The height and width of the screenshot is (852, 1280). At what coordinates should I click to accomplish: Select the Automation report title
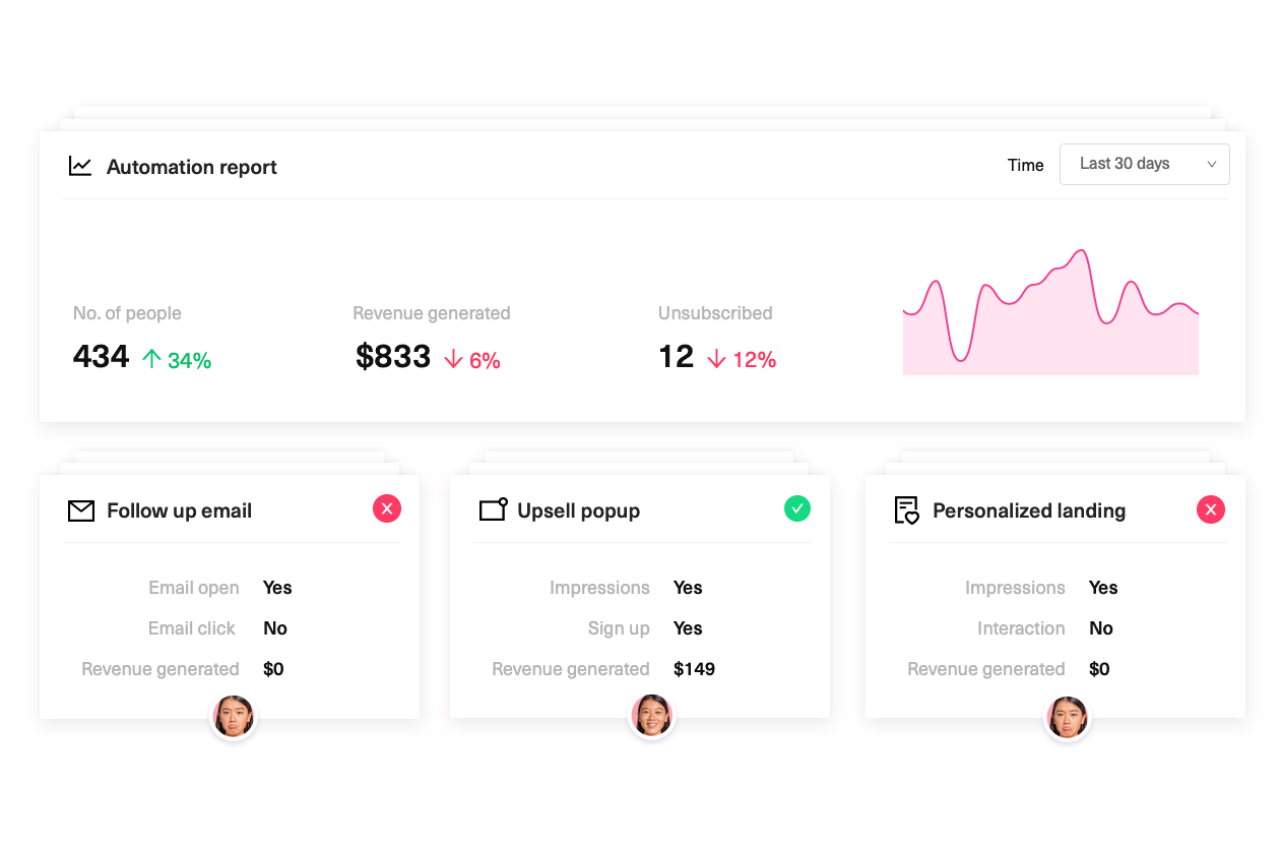(x=191, y=167)
